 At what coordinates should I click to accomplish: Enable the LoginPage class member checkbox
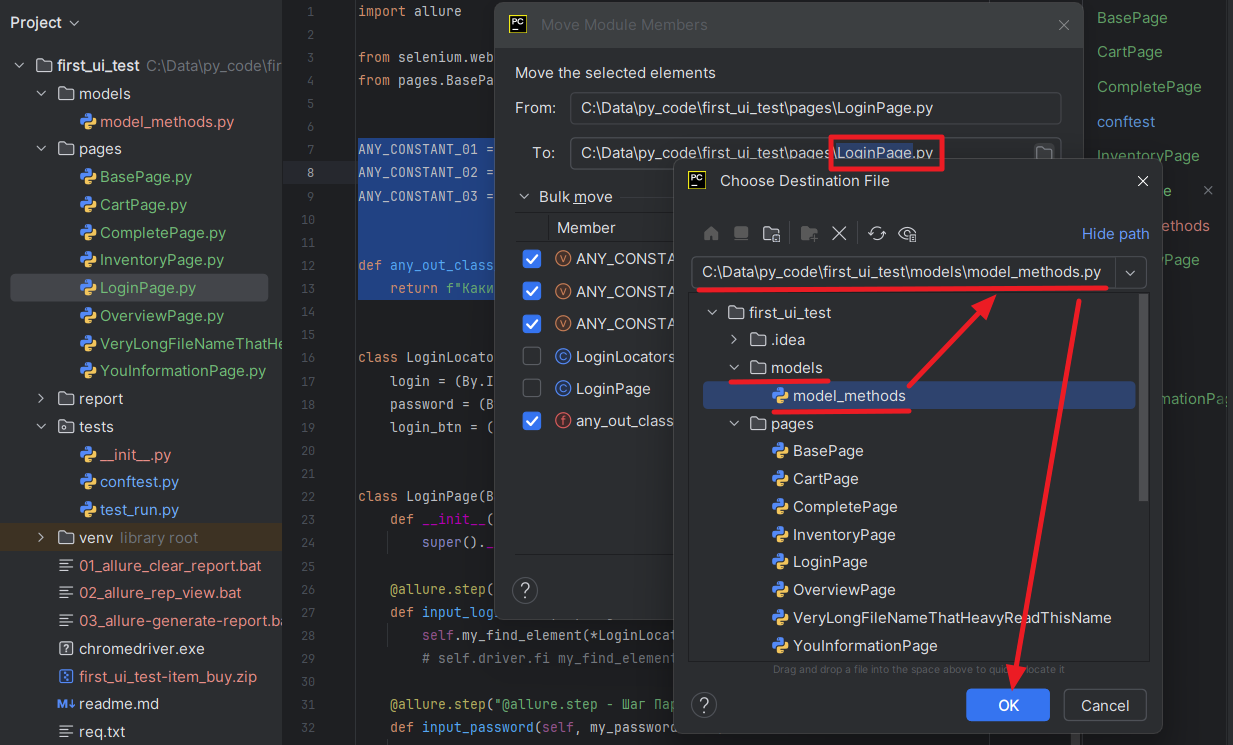532,388
